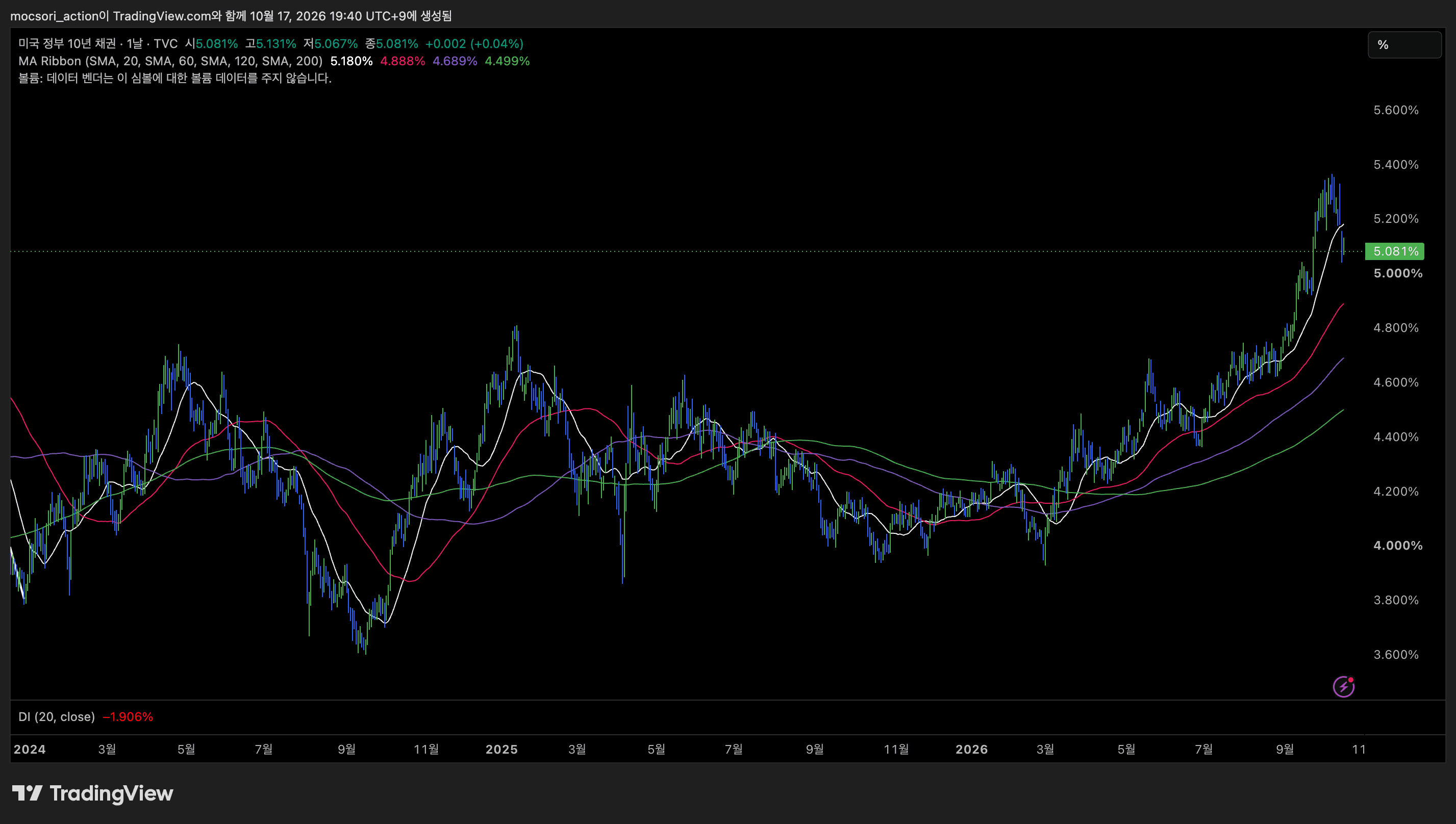Click the DI value -1.906%
The width and height of the screenshot is (1456, 824).
tap(128, 716)
